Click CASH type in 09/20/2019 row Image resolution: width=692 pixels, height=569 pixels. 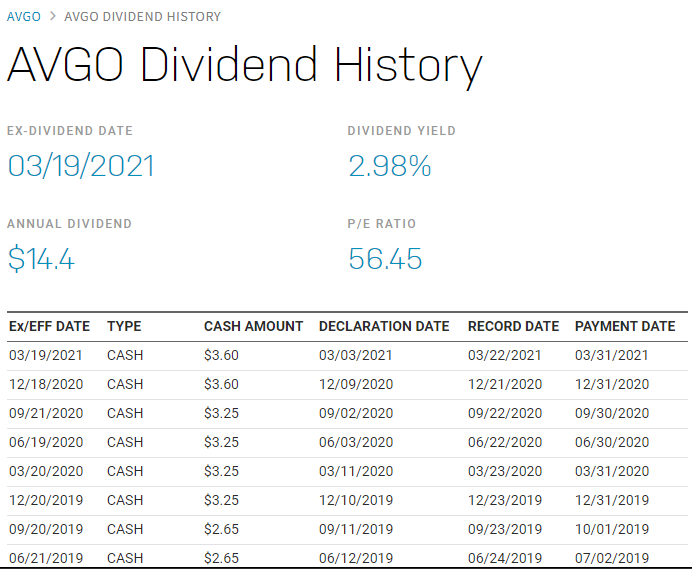click(125, 529)
